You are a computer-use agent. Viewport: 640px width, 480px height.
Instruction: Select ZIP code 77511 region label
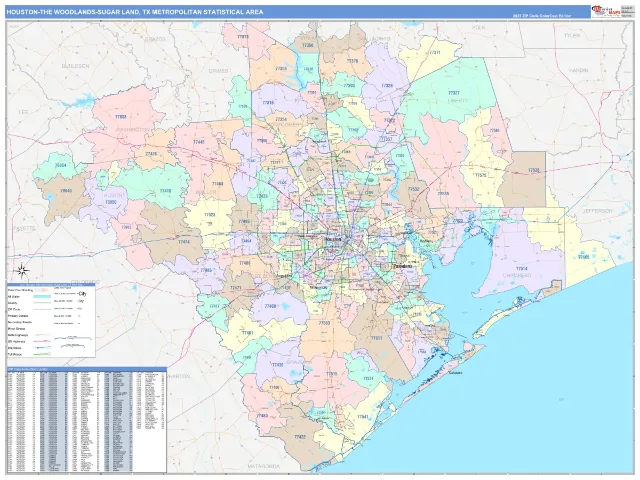[x=376, y=338]
